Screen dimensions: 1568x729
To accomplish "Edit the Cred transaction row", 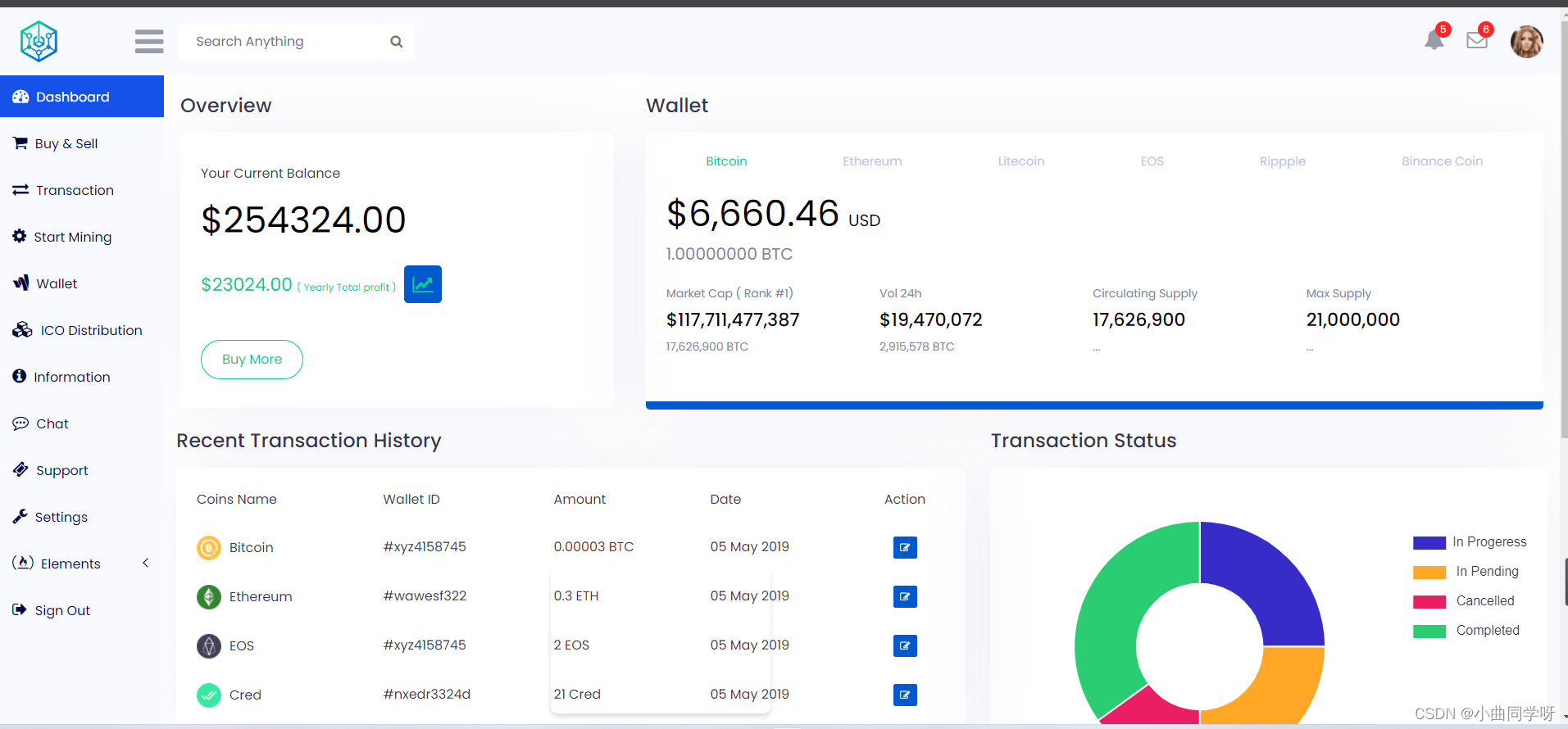I will click(x=905, y=695).
